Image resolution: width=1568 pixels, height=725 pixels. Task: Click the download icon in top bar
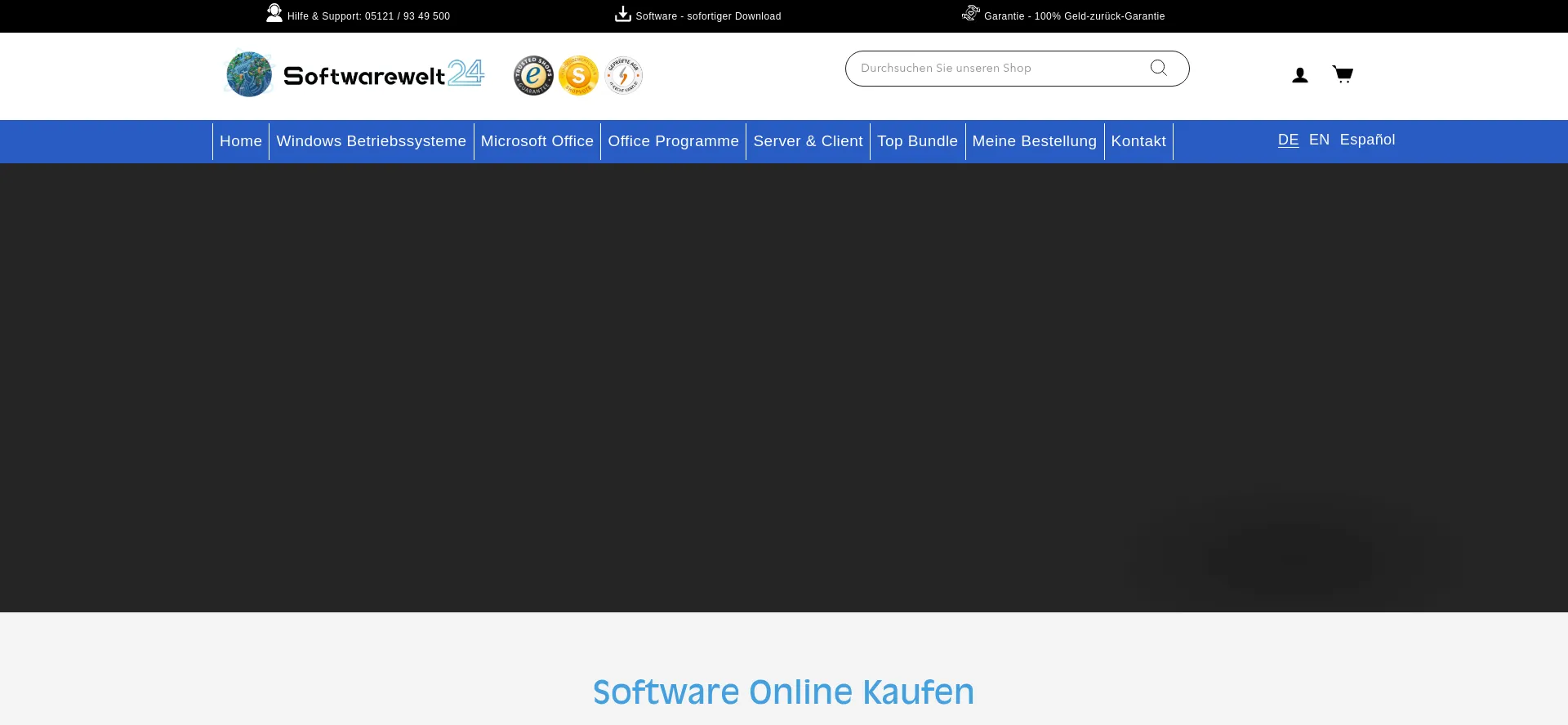click(623, 14)
